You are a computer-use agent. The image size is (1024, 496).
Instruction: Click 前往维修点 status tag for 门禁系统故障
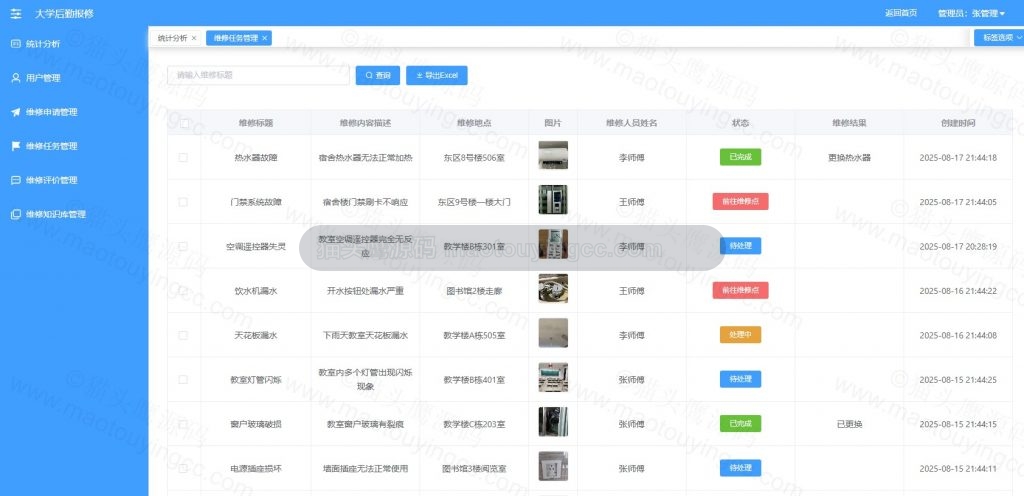[741, 202]
